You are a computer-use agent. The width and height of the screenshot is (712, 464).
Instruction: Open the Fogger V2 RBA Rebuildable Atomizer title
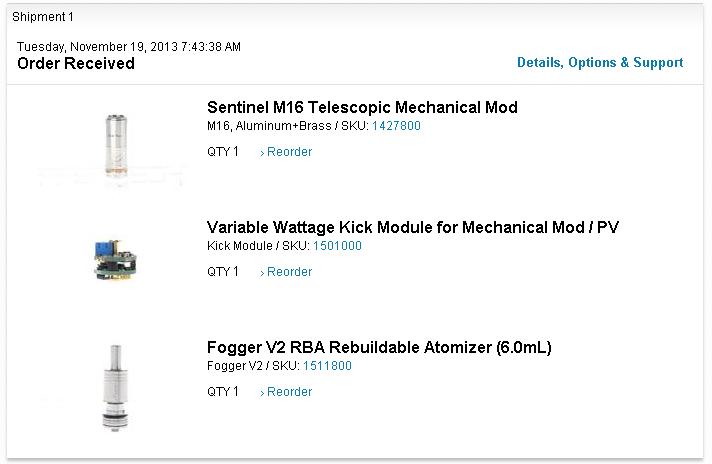point(379,348)
